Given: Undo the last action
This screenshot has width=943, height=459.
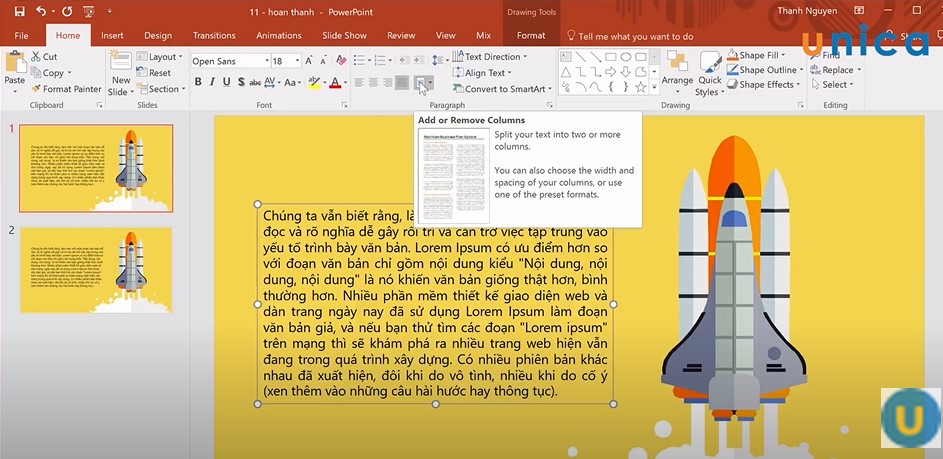Looking at the screenshot, I should [x=40, y=11].
